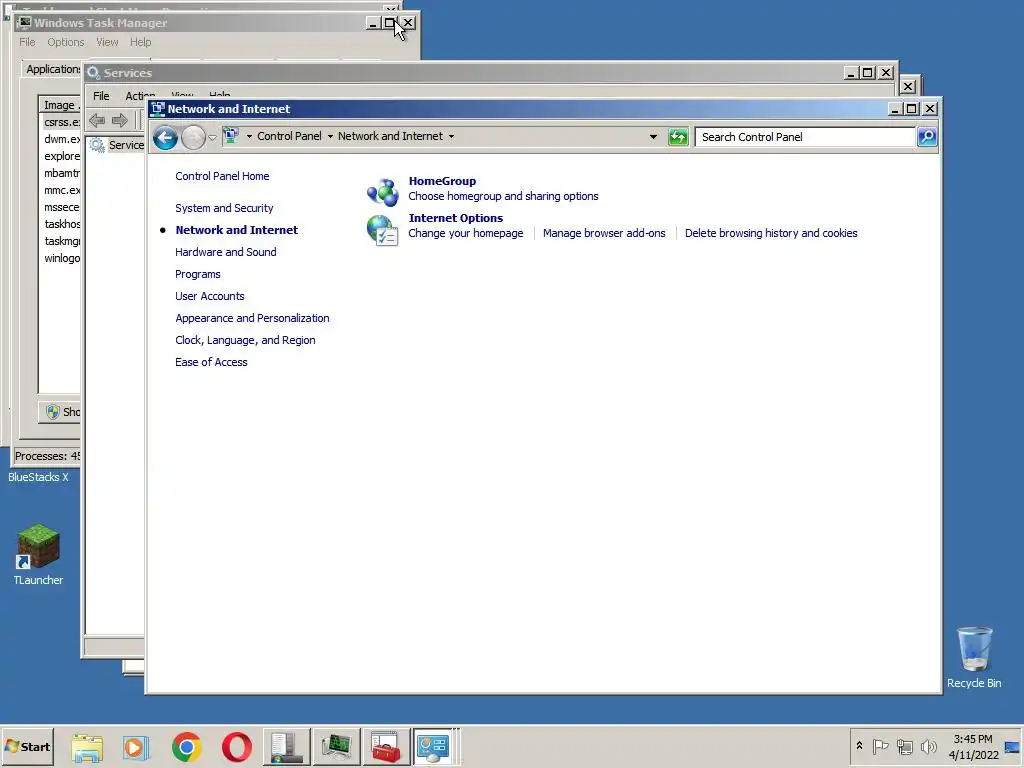Screen dimensions: 1024x768
Task: Click Action Center flag tray icon
Action: click(880, 746)
